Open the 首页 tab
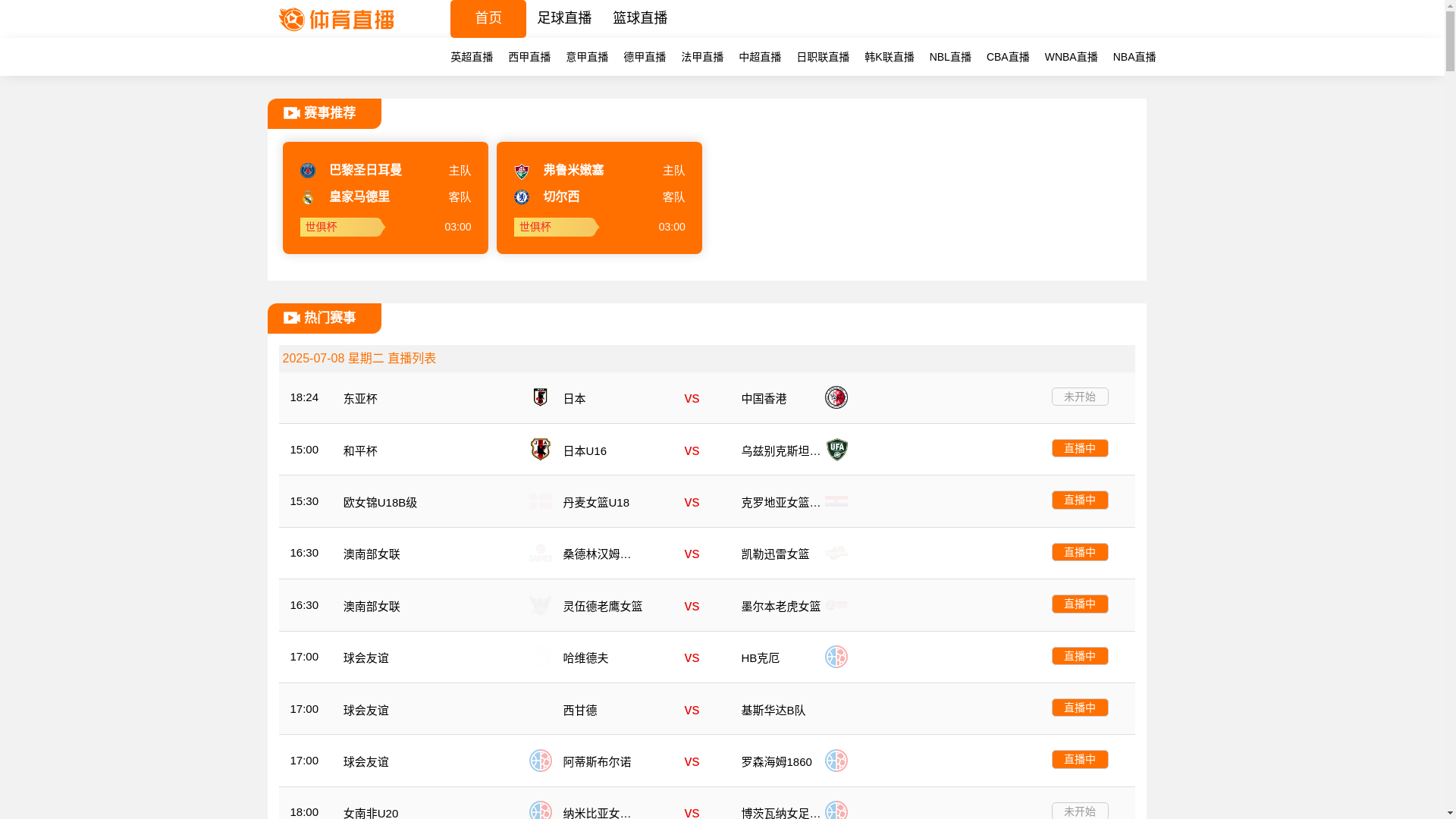 [488, 18]
